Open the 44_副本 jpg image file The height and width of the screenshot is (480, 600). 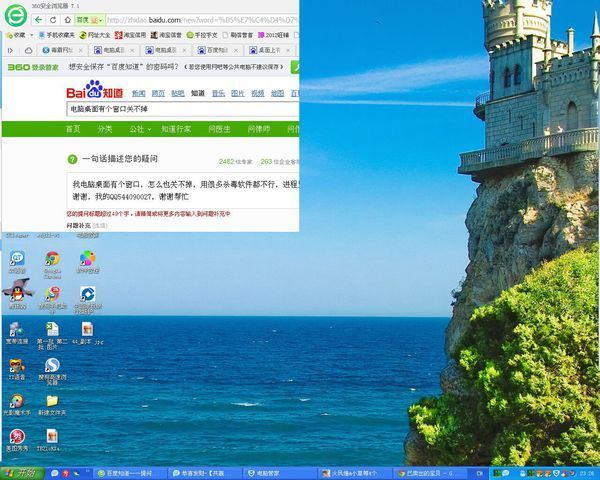click(88, 333)
